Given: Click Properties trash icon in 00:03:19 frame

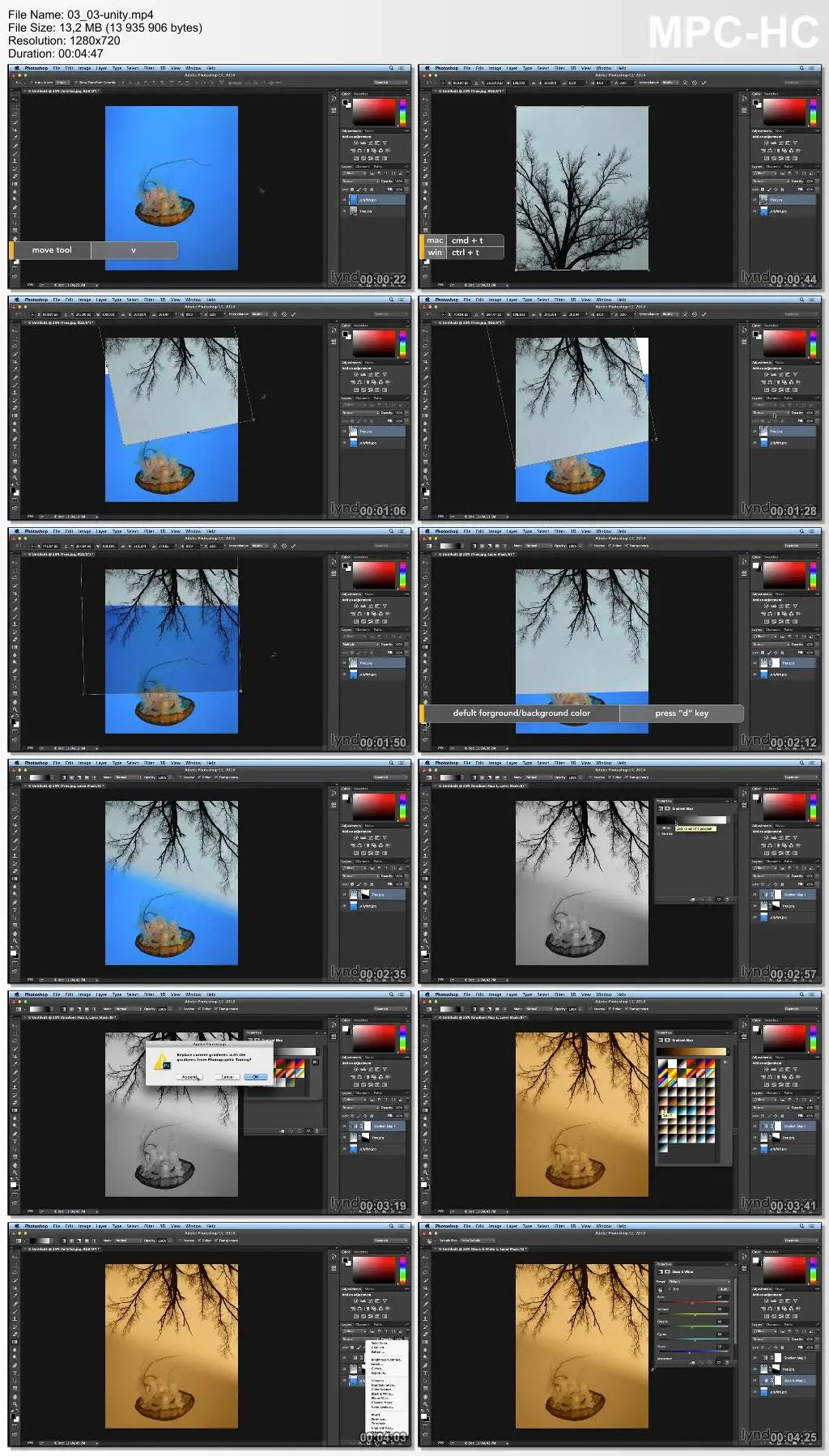Looking at the screenshot, I should tap(317, 1130).
